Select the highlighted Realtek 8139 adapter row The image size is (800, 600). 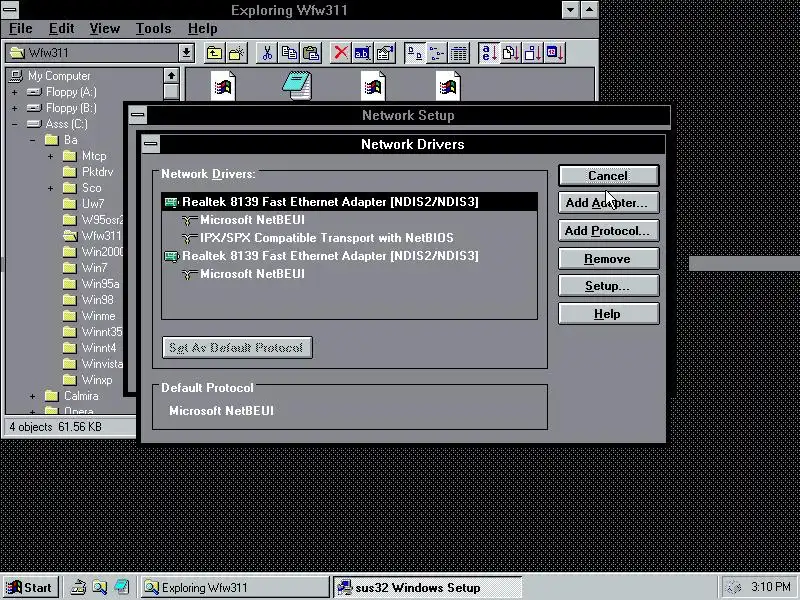[x=349, y=202]
